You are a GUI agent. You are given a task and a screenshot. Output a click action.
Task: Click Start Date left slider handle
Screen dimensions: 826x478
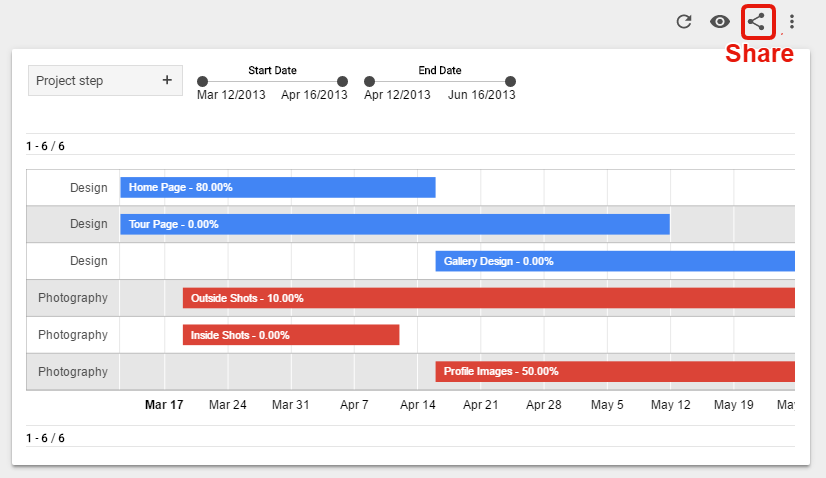click(x=202, y=81)
